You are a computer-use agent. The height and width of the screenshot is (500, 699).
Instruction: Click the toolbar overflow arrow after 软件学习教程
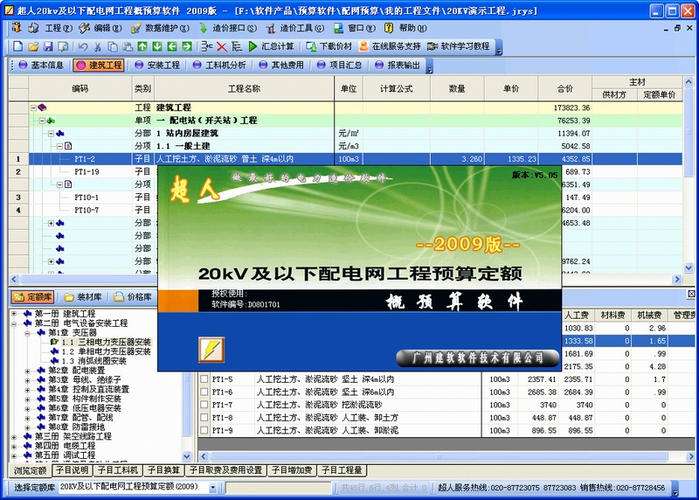[x=499, y=47]
